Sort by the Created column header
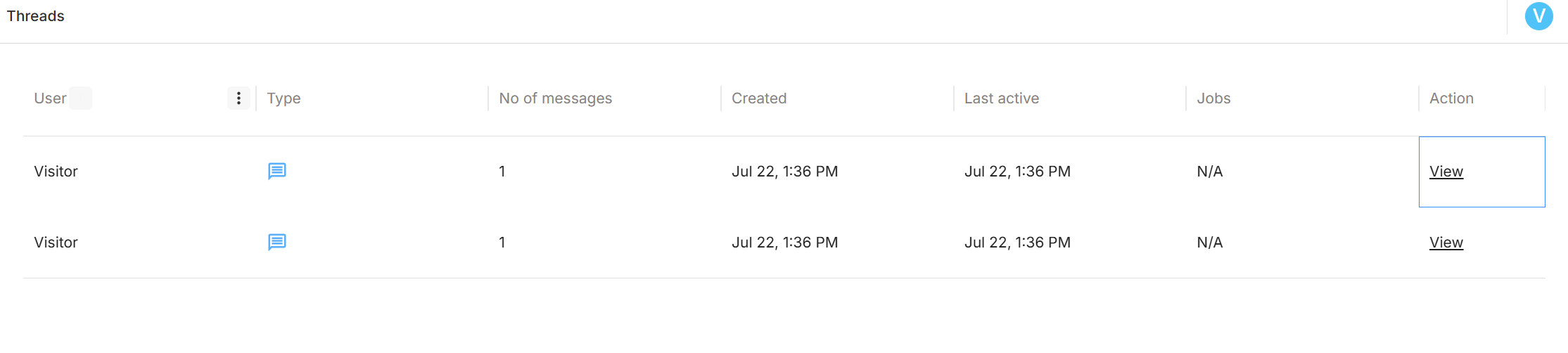The image size is (1568, 353). (759, 98)
